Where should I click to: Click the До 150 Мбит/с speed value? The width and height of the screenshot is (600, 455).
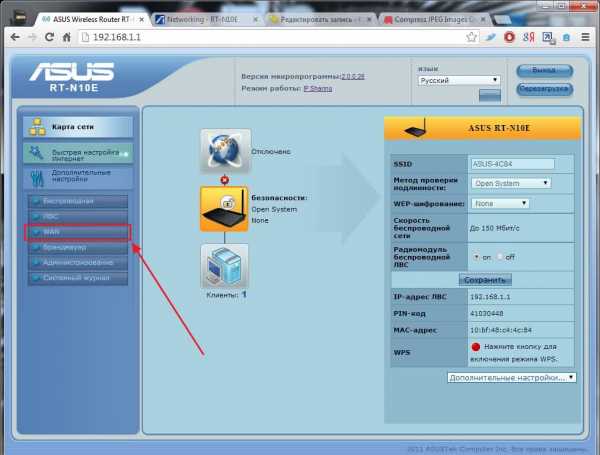[x=495, y=228]
